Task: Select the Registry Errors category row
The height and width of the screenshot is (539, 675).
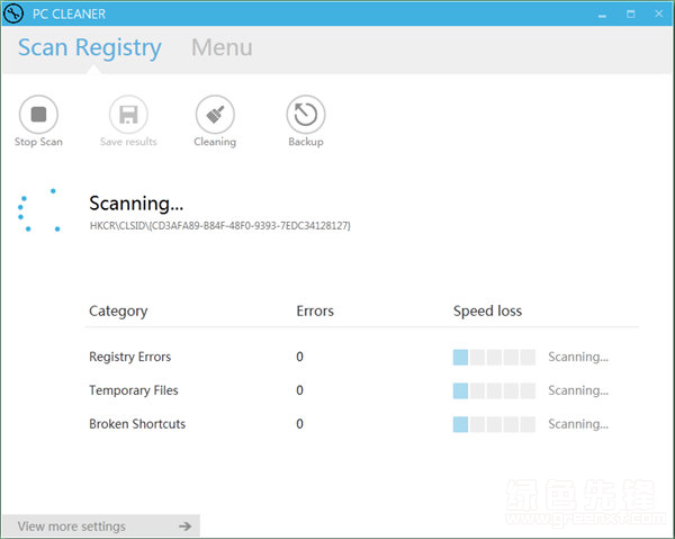Action: pyautogui.click(x=362, y=356)
